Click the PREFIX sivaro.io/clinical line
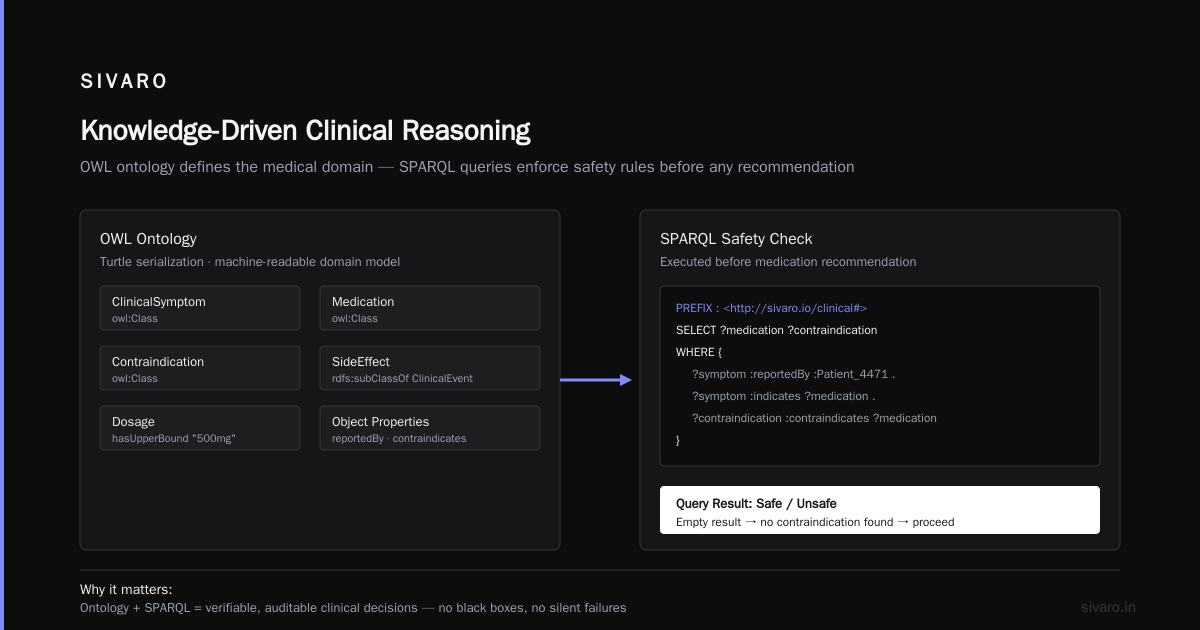This screenshot has width=1200, height=630. (x=771, y=308)
